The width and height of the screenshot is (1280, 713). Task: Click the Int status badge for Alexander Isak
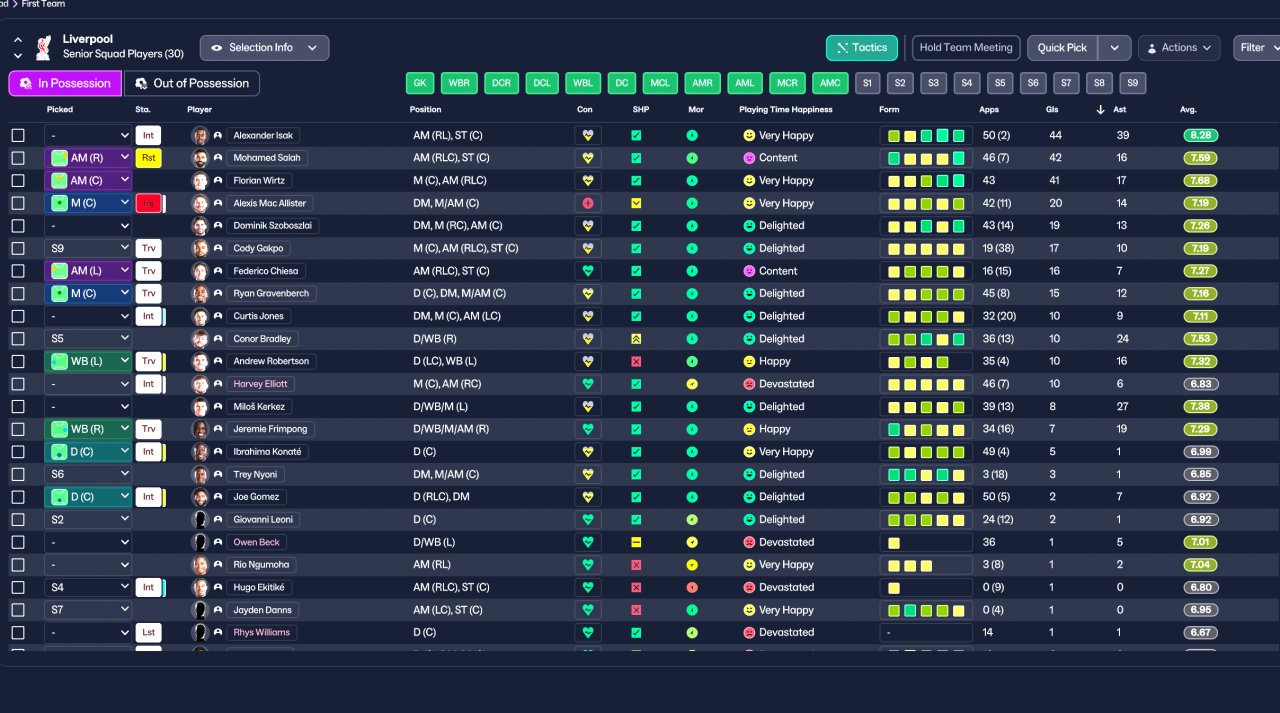click(x=148, y=135)
